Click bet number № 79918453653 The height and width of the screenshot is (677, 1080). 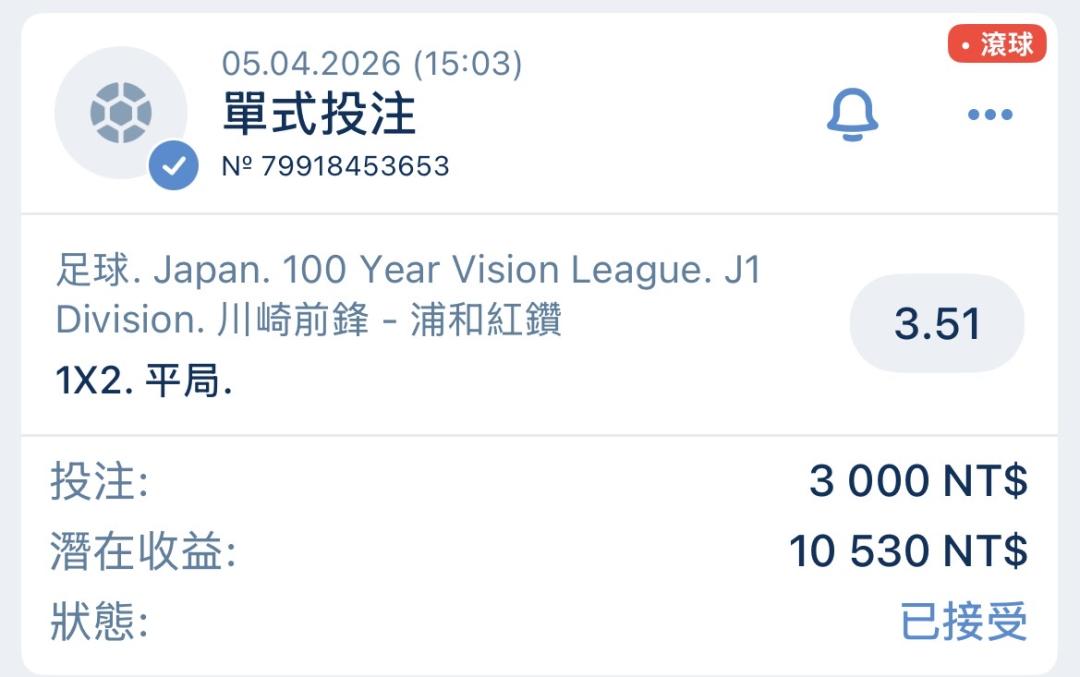[x=335, y=166]
